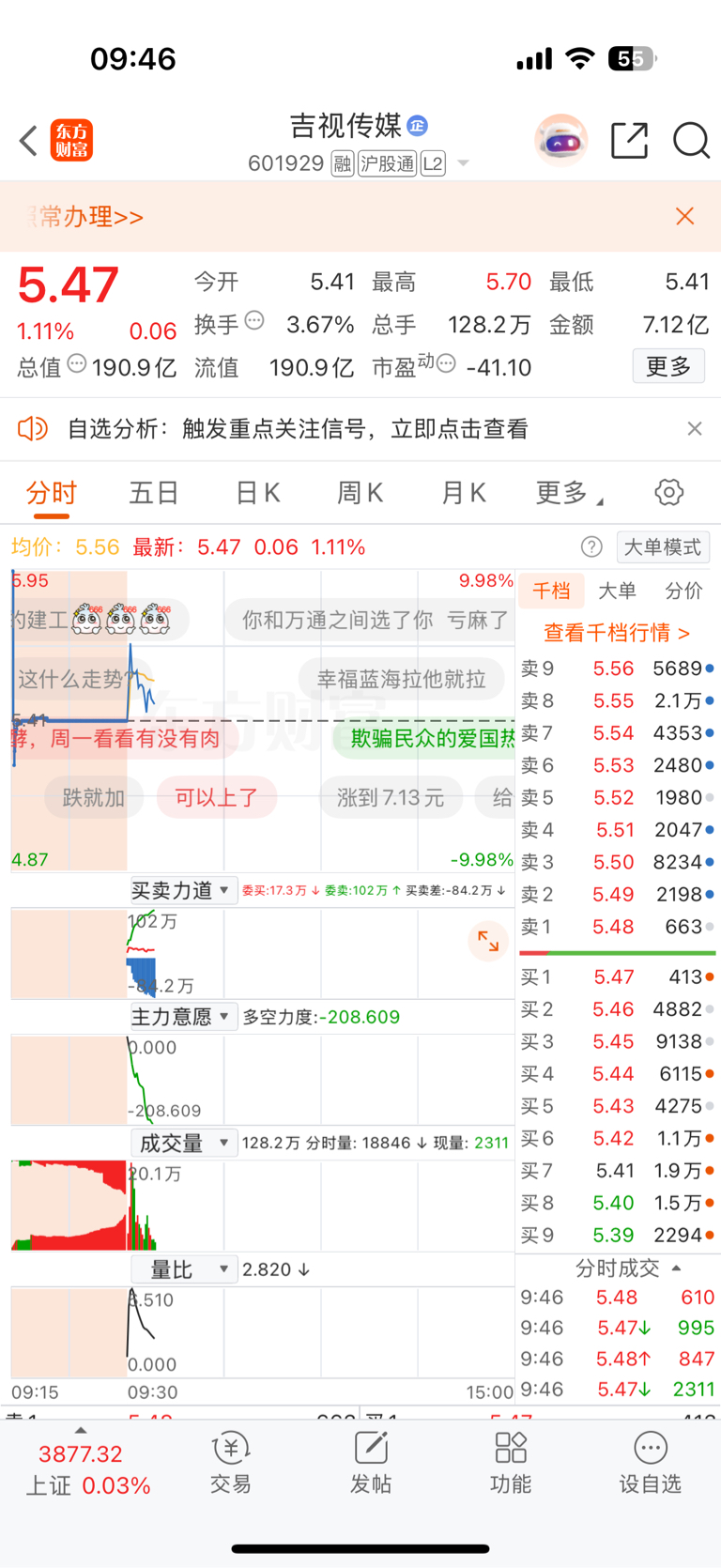Dismiss the 自选分析 notification

pos(695,429)
